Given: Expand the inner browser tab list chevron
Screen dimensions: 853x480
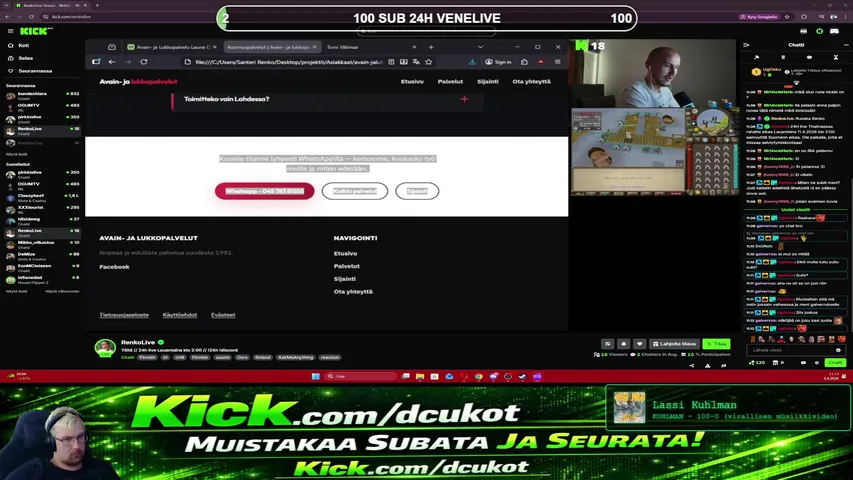Looking at the screenshot, I should (480, 47).
